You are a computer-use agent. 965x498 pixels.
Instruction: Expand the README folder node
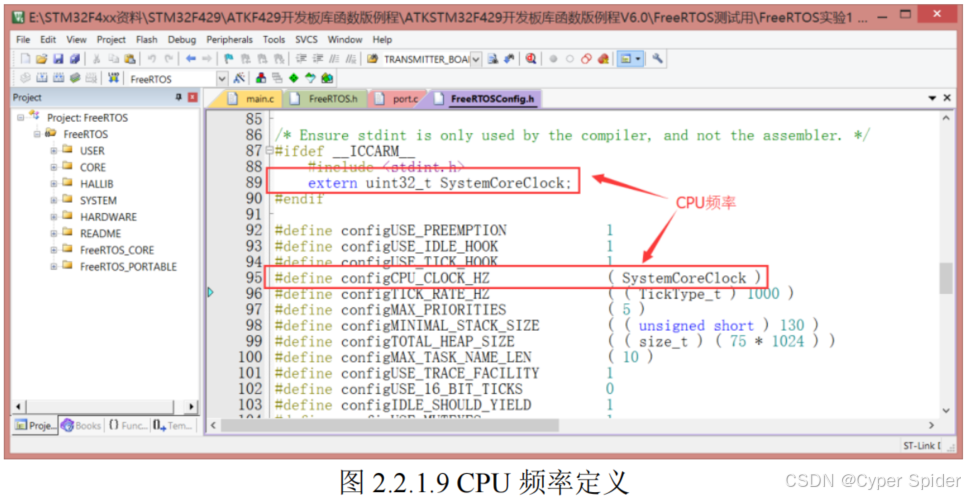pos(54,233)
